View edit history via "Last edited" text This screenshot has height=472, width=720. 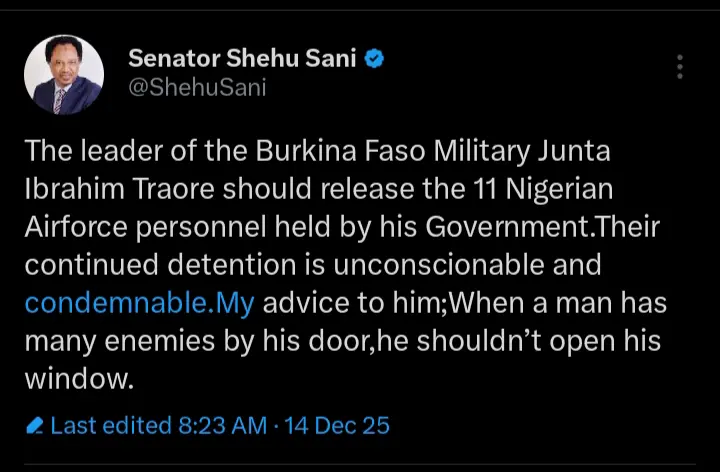110,426
